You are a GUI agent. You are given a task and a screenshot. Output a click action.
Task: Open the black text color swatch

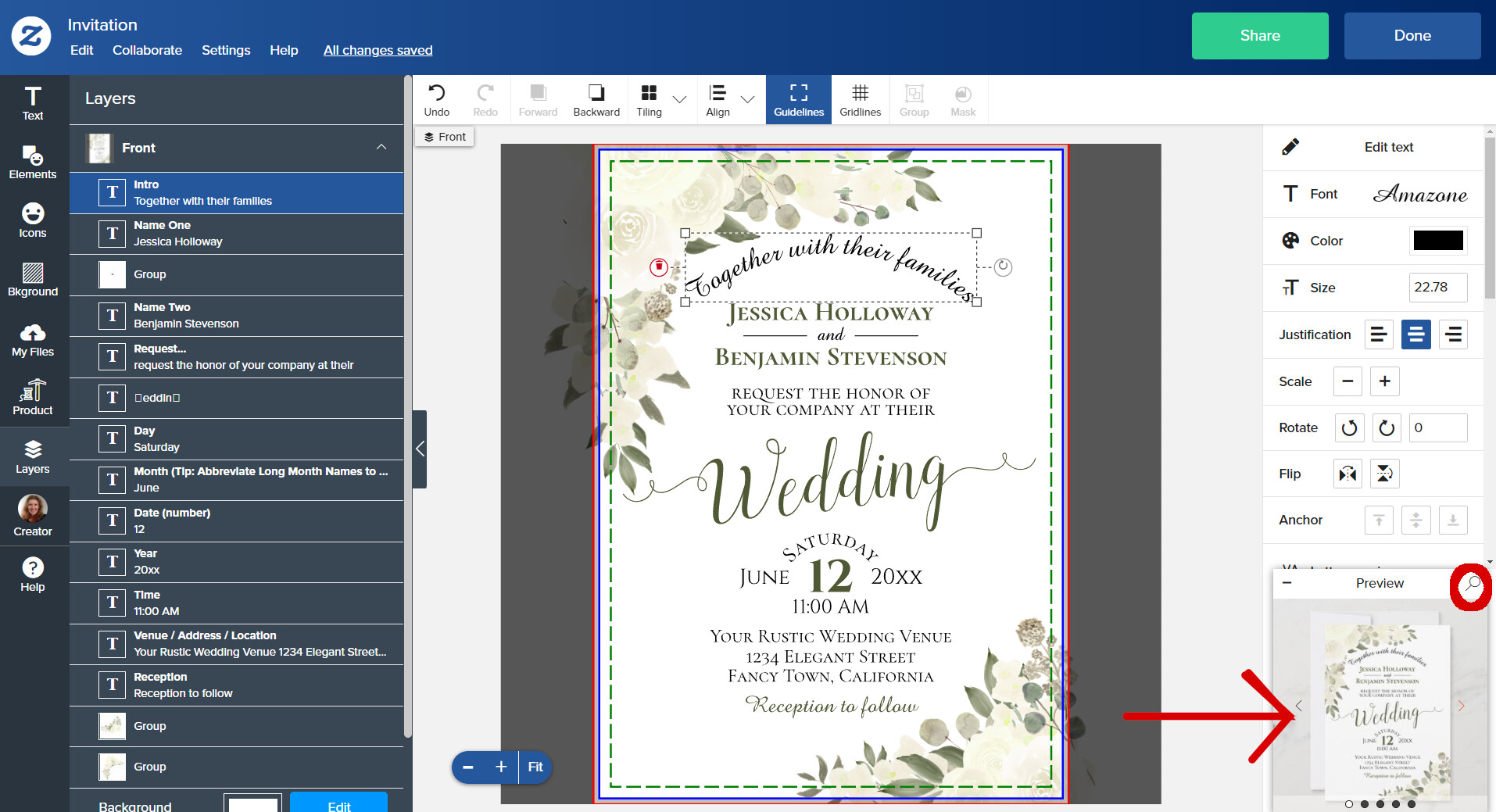point(1438,241)
